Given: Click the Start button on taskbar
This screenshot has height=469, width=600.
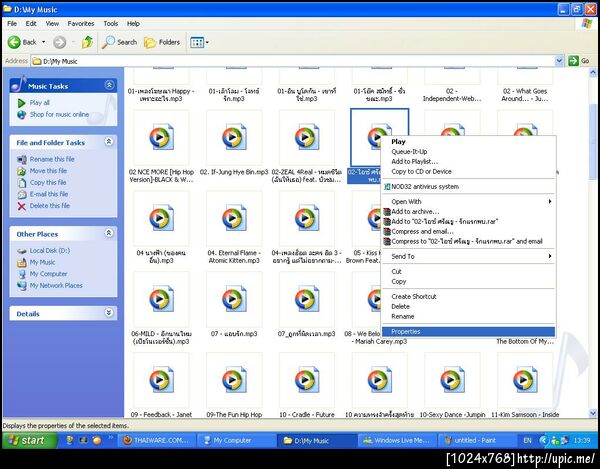Looking at the screenshot, I should pyautogui.click(x=29, y=440).
